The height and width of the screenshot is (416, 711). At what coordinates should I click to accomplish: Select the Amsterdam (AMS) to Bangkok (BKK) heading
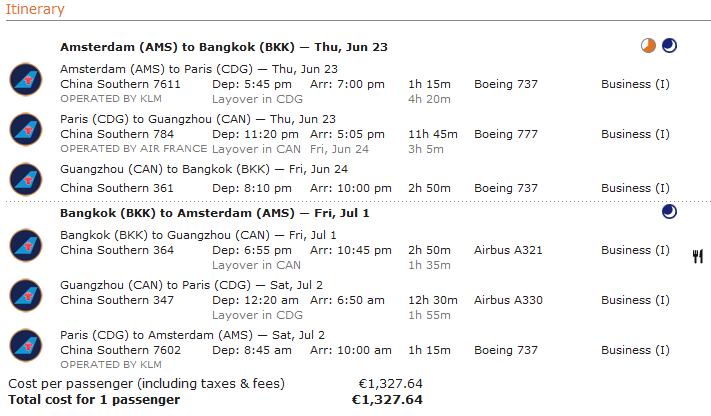(x=223, y=47)
